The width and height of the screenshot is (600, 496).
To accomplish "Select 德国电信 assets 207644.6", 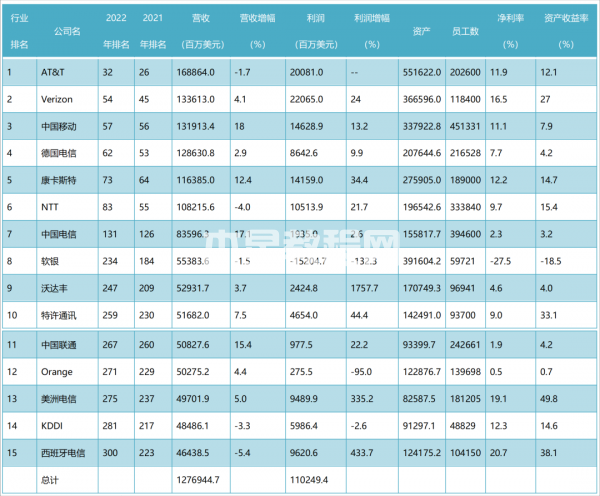I will [x=422, y=153].
